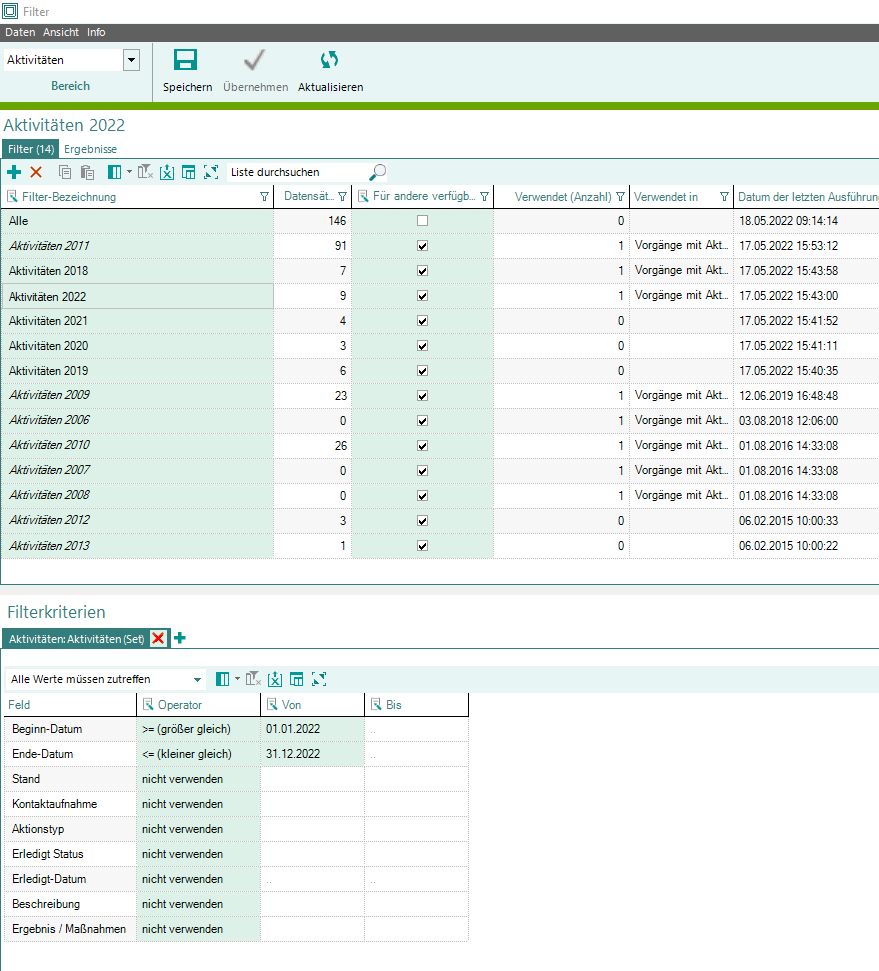This screenshot has width=879, height=971.
Task: Expand the column chooser arrow in the filter list toolbar
Action: [129, 172]
